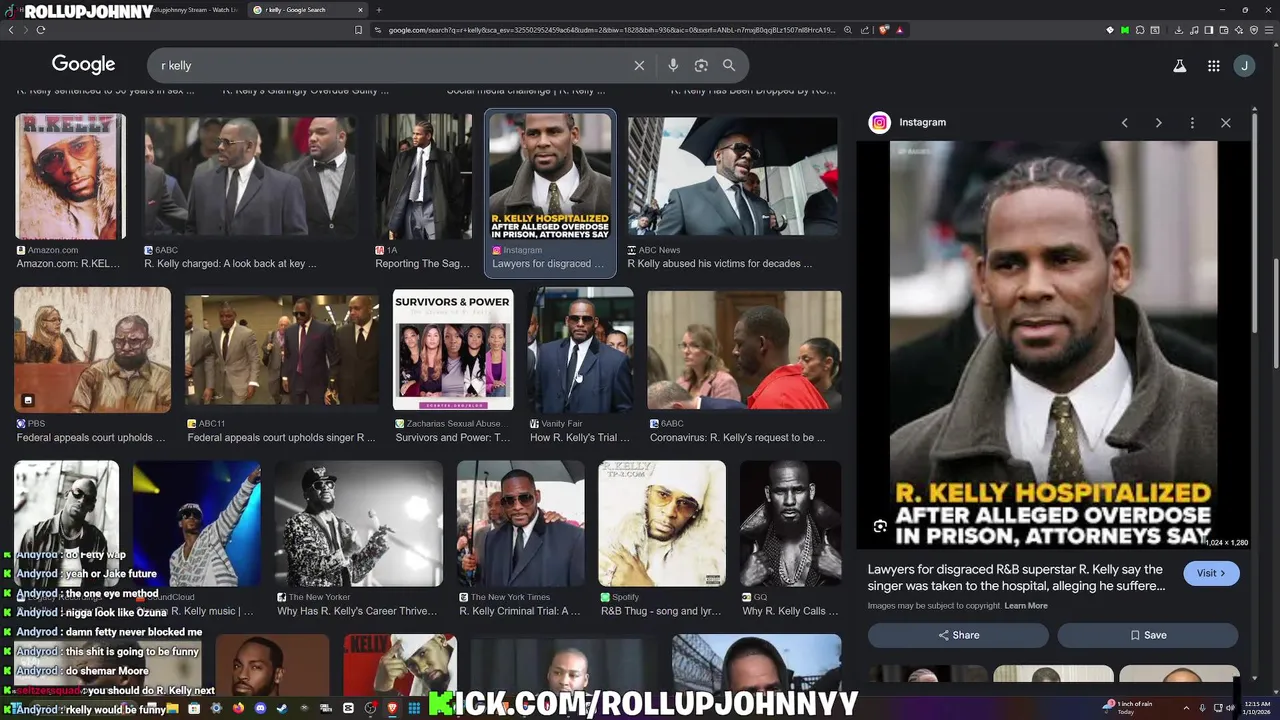Screen dimensions: 1280x720
Task: Open a new browser tab
Action: [378, 10]
